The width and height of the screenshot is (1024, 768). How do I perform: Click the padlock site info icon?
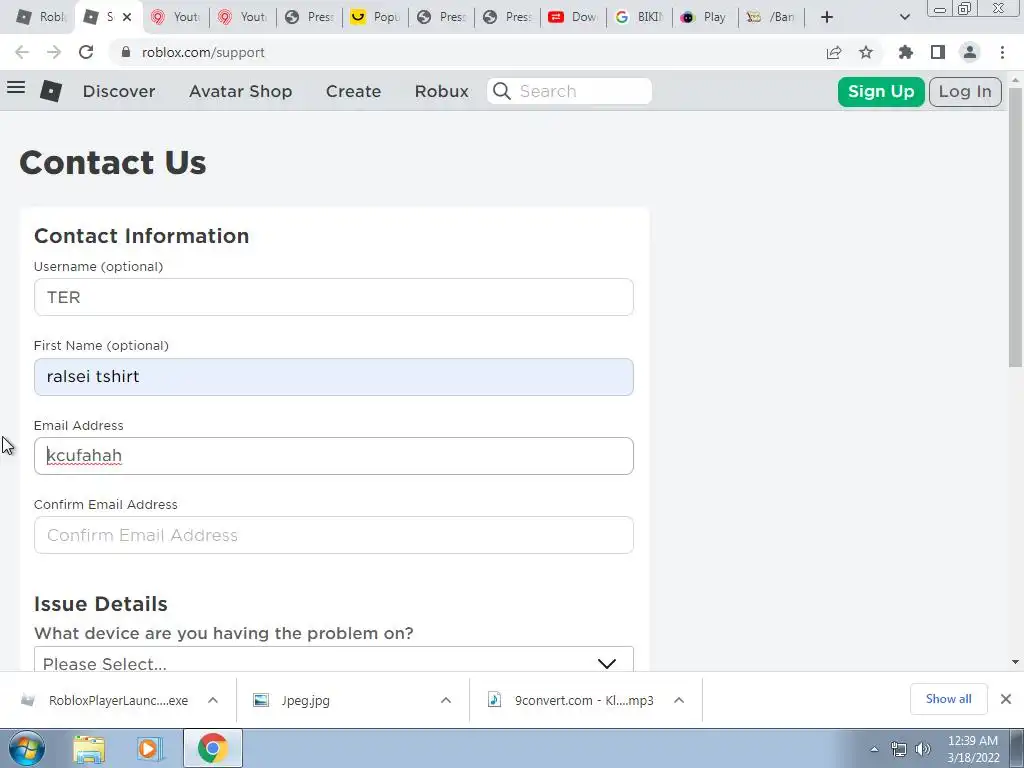pyautogui.click(x=126, y=52)
